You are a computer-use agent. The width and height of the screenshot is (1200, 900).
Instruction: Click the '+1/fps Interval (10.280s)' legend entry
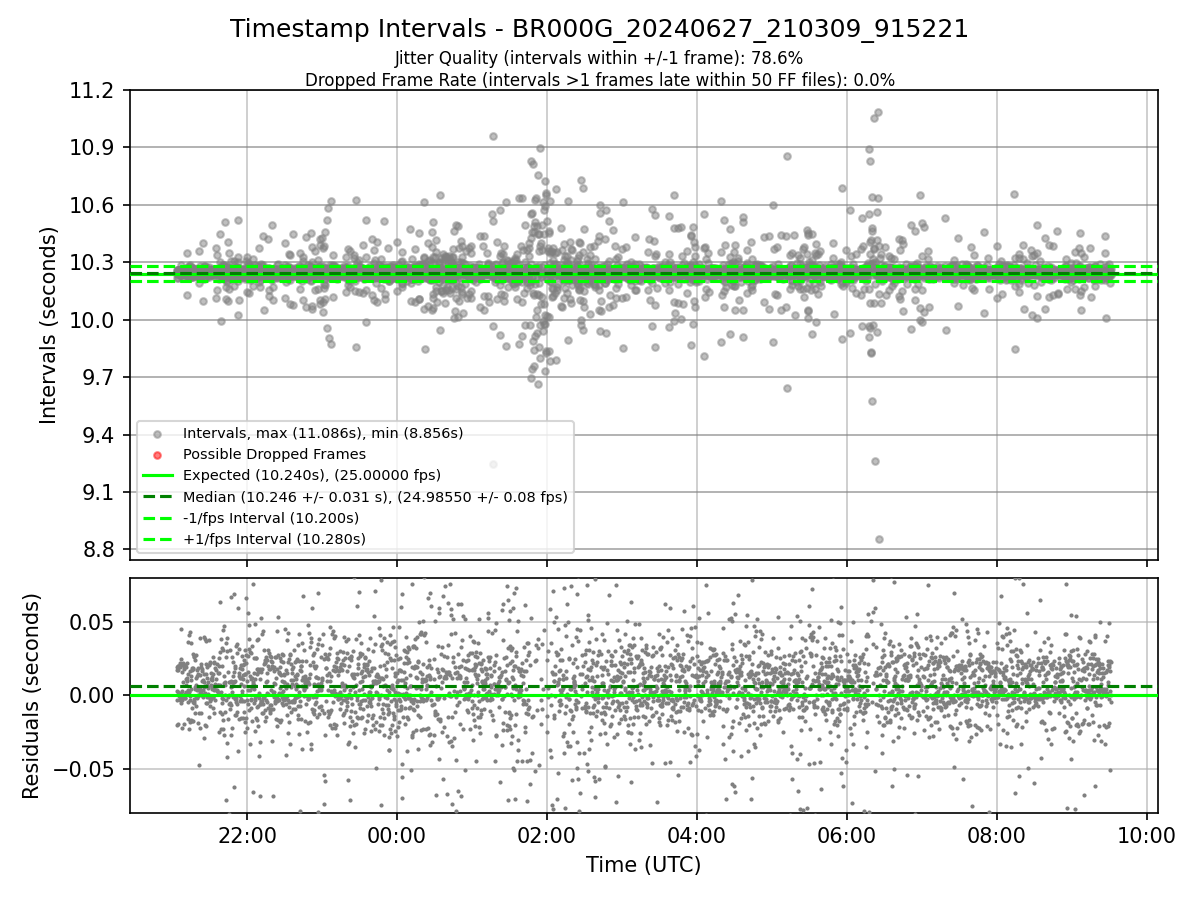(x=274, y=539)
